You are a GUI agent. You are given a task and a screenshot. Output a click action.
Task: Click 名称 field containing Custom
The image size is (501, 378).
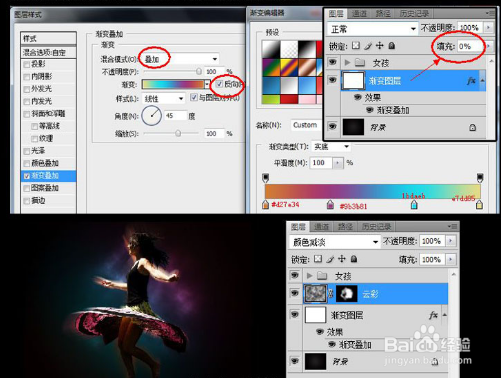pyautogui.click(x=306, y=125)
